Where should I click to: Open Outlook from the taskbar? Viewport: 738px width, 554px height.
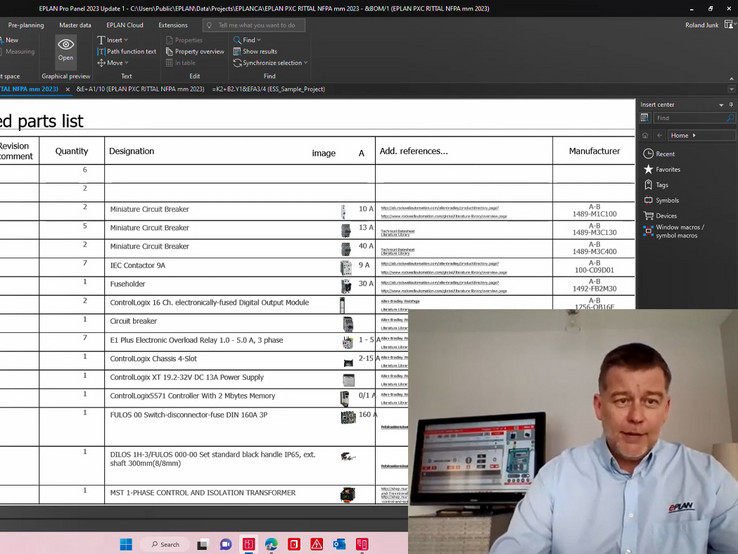point(339,545)
